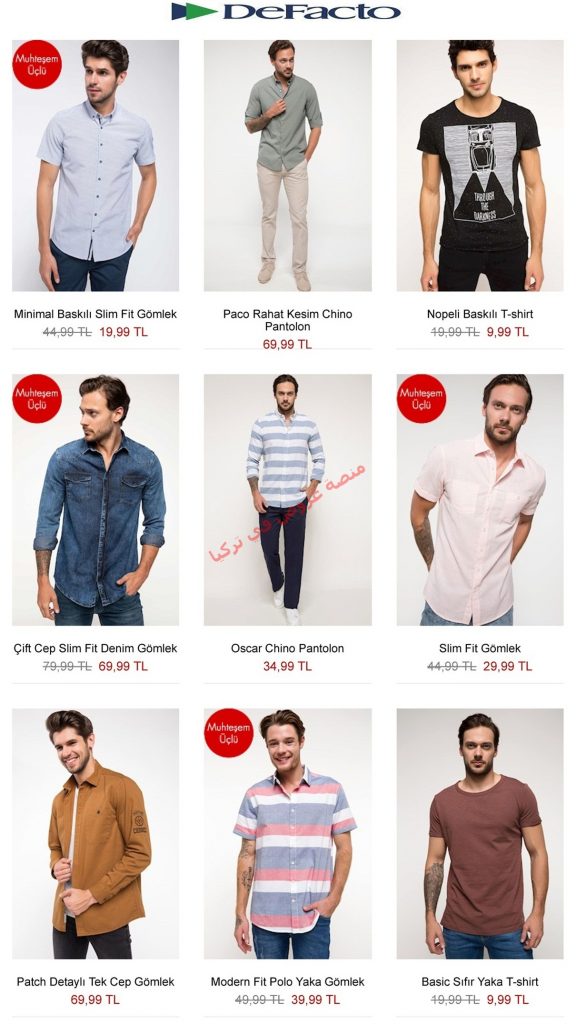
Task: Open the pink Slim Fit Gömlek photo
Action: point(480,500)
